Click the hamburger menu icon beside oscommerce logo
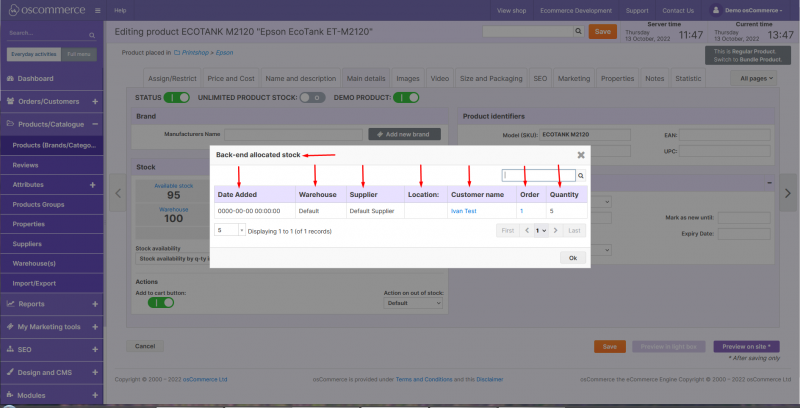The image size is (800, 408). [x=97, y=10]
